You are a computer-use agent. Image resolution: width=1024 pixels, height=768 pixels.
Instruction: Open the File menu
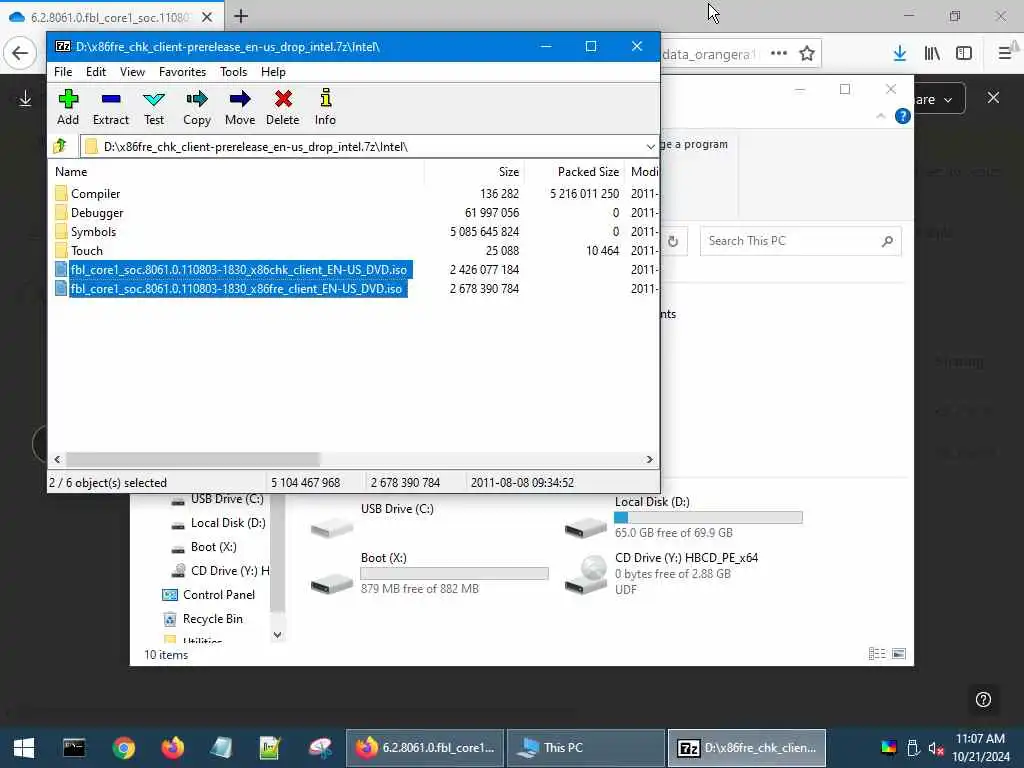point(63,72)
